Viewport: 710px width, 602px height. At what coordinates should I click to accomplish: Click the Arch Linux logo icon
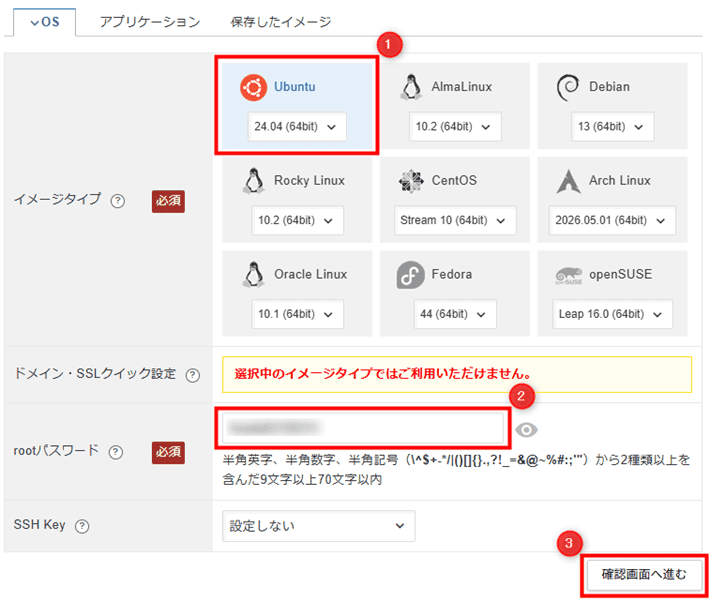click(x=568, y=181)
